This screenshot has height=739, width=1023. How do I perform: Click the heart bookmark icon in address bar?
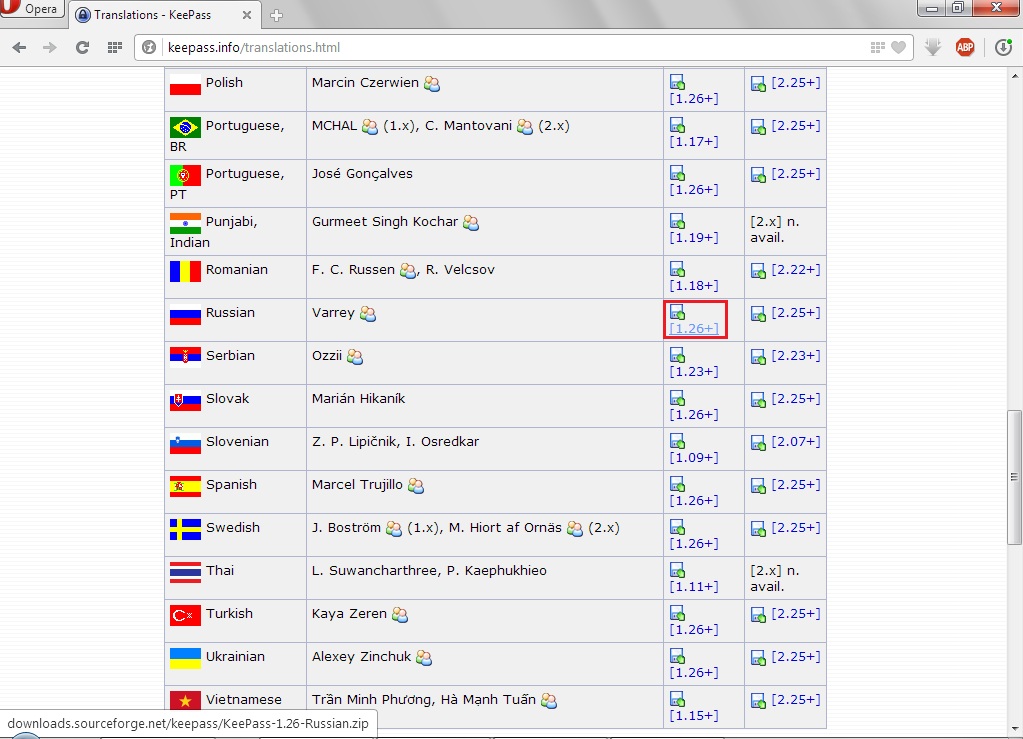(x=899, y=47)
